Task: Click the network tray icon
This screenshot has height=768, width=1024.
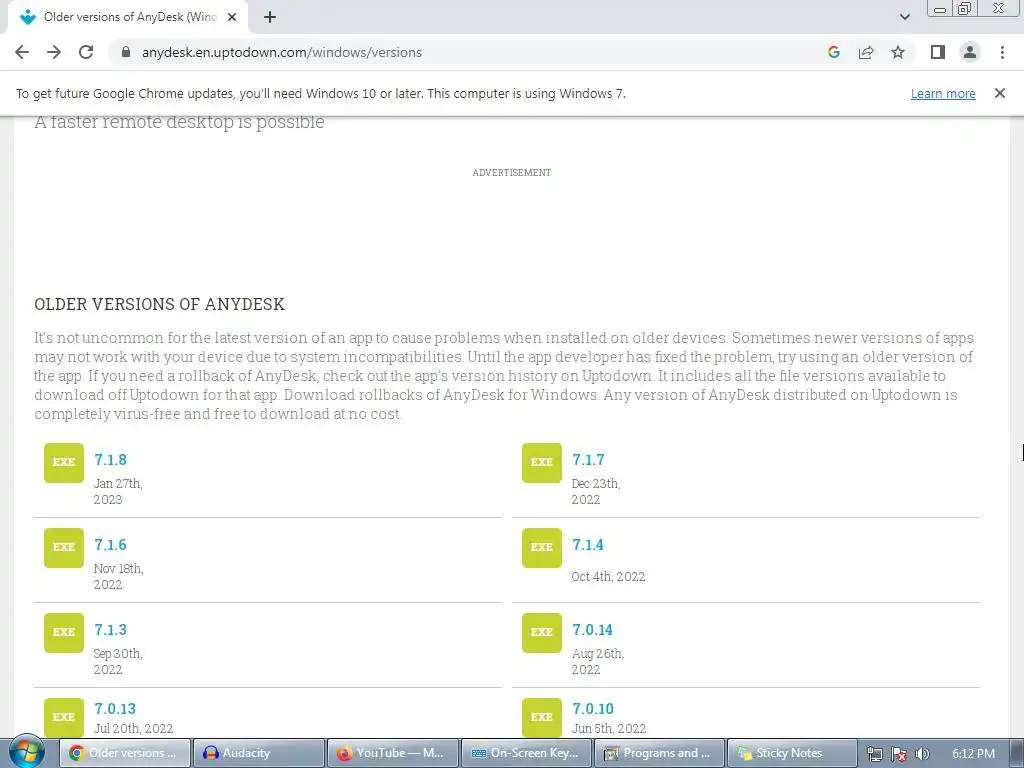Action: (874, 754)
